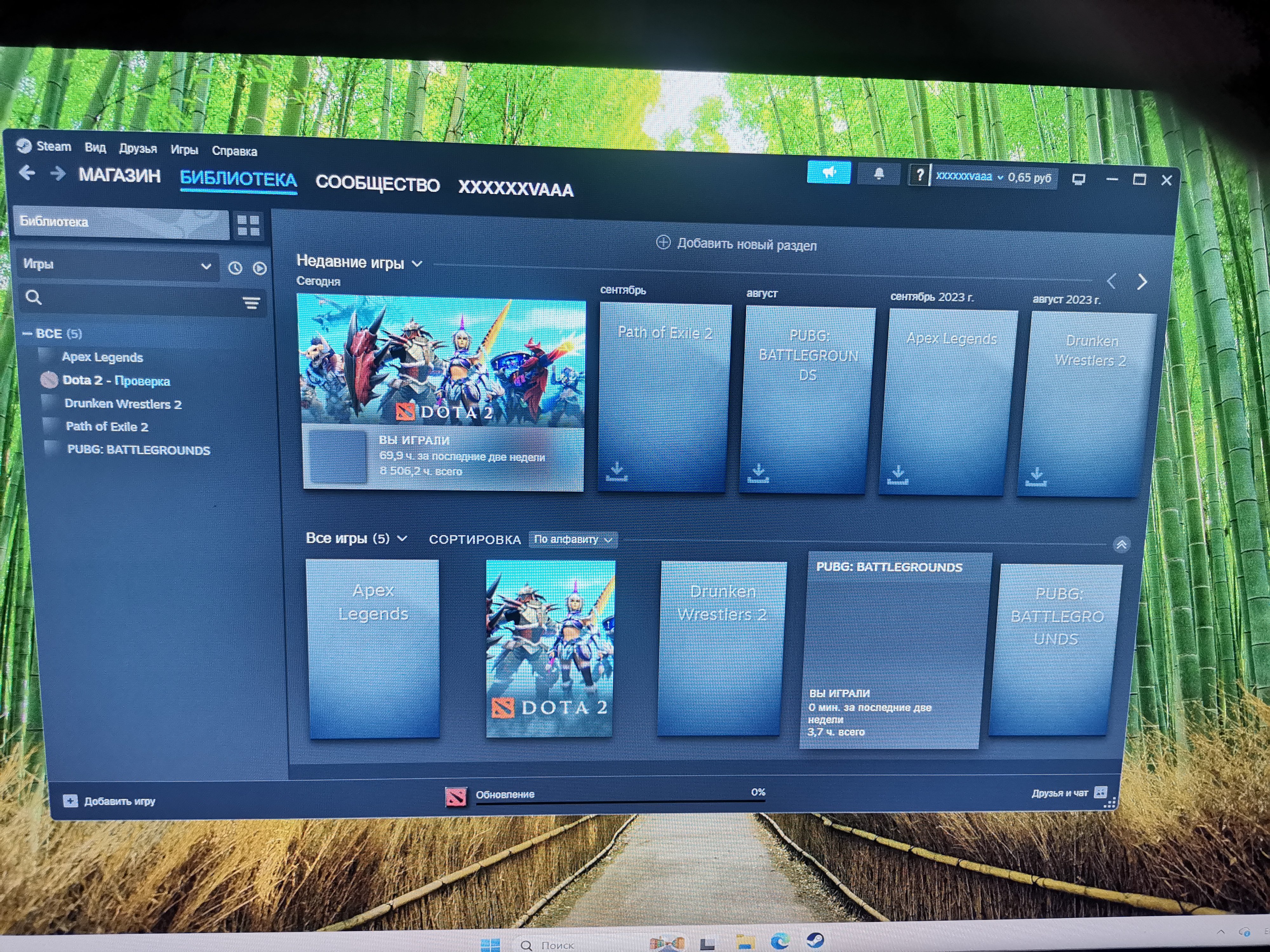Open the МАГАЗИН tab
Image resolution: width=1270 pixels, height=952 pixels.
(119, 175)
